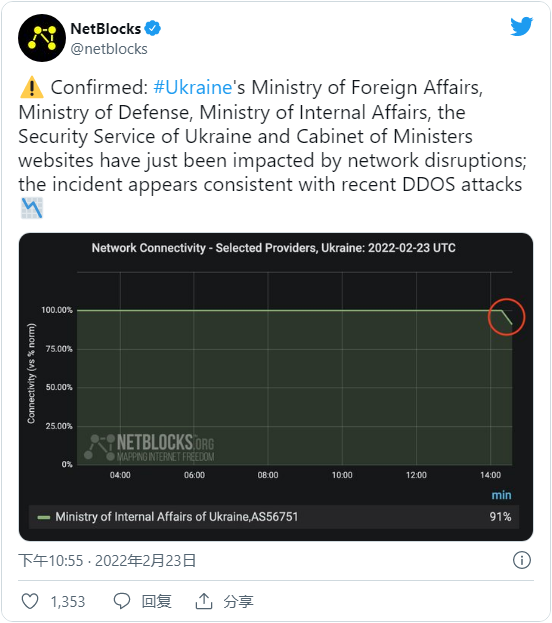Click the min column header

[501, 495]
